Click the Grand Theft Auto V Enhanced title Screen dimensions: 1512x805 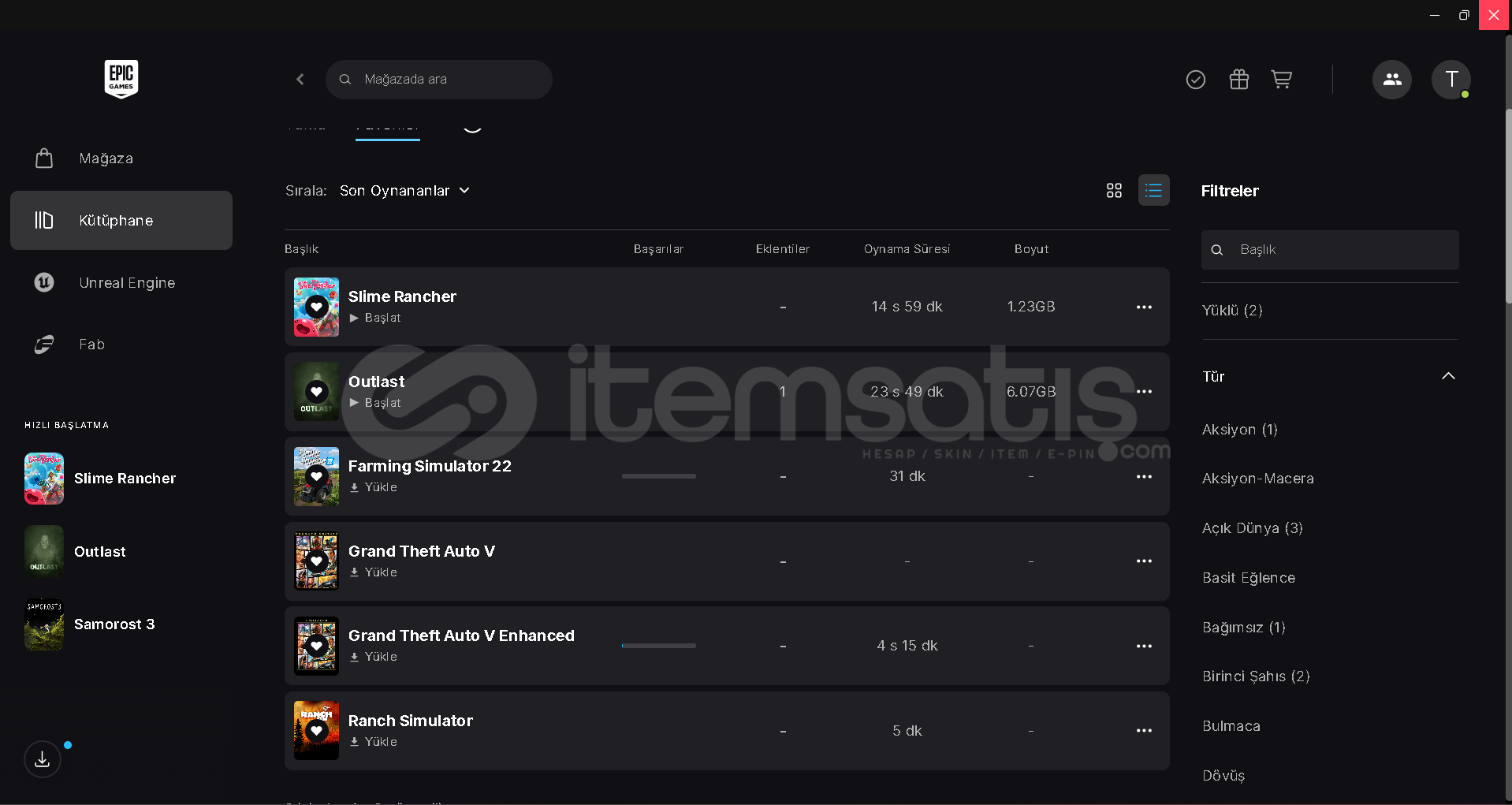tap(461, 635)
